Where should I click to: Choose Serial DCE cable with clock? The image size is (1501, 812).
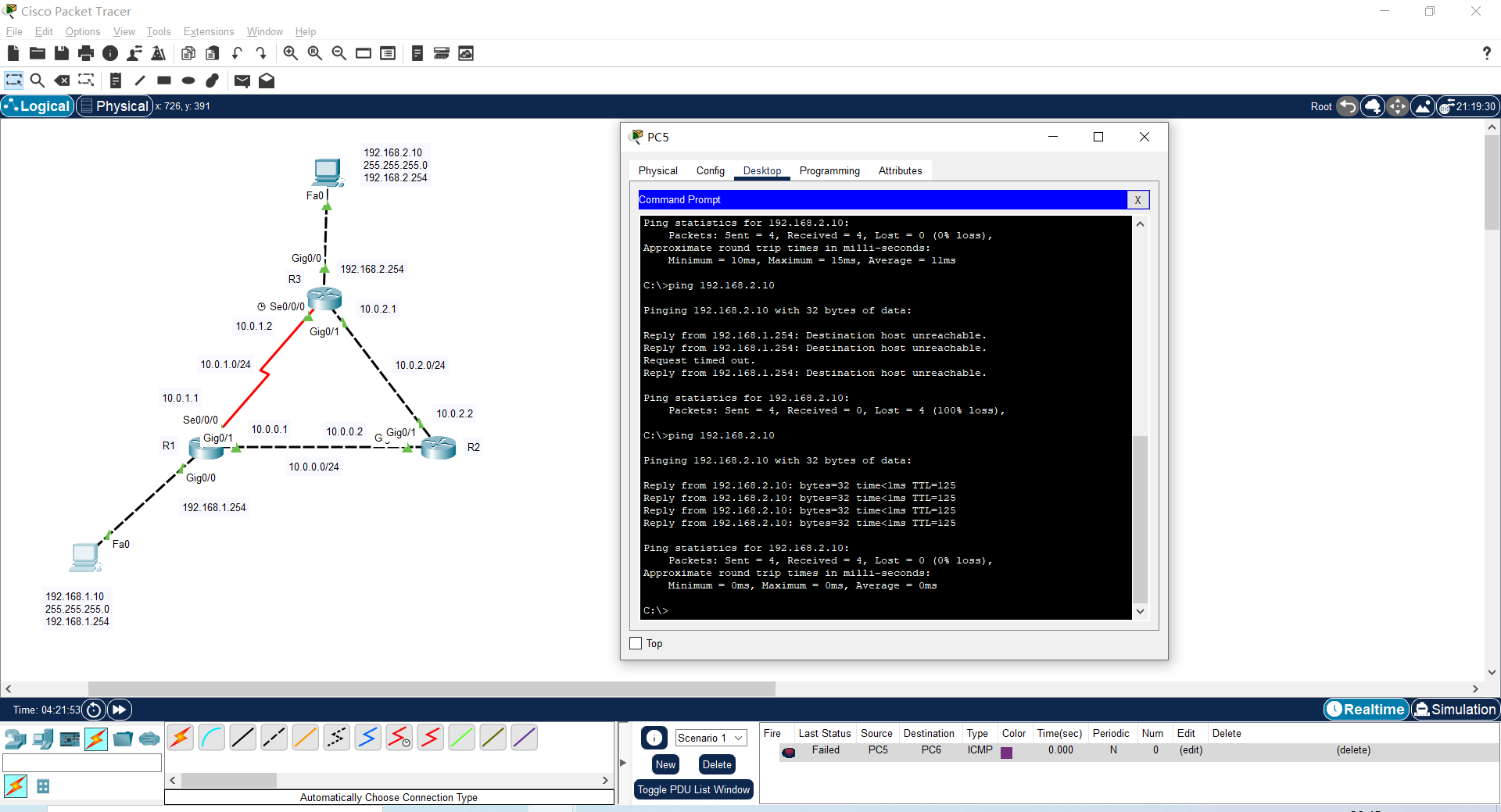click(399, 737)
